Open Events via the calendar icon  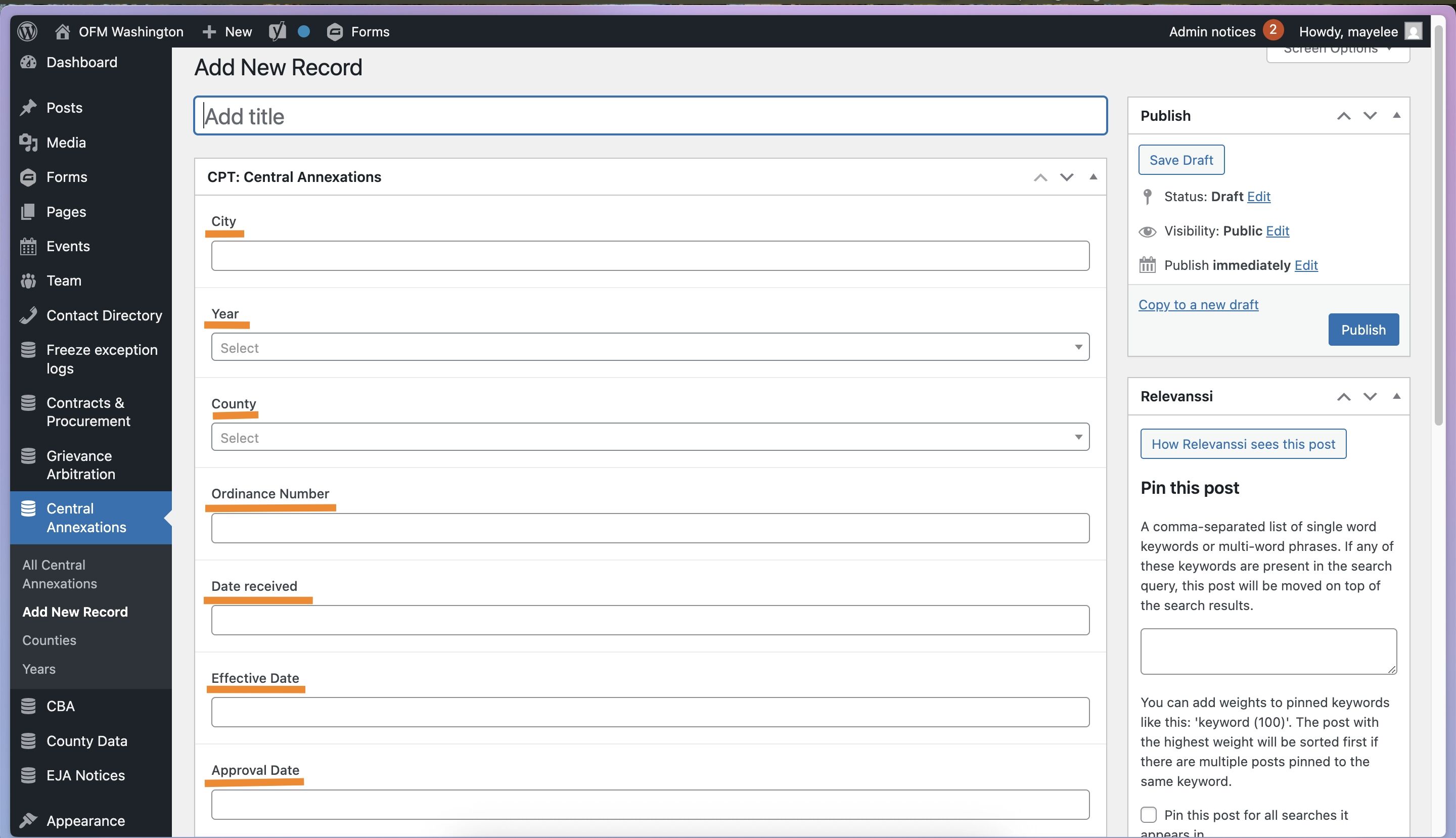(28, 246)
